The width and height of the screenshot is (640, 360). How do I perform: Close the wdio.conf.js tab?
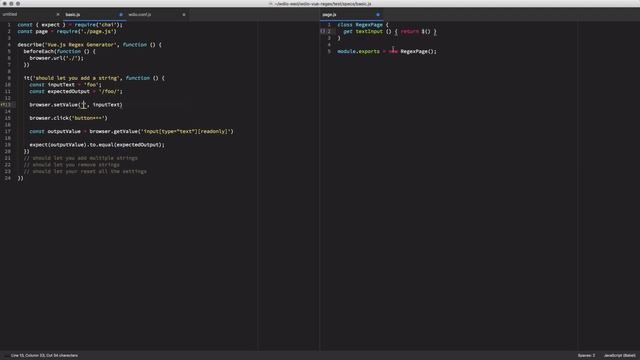click(184, 14)
